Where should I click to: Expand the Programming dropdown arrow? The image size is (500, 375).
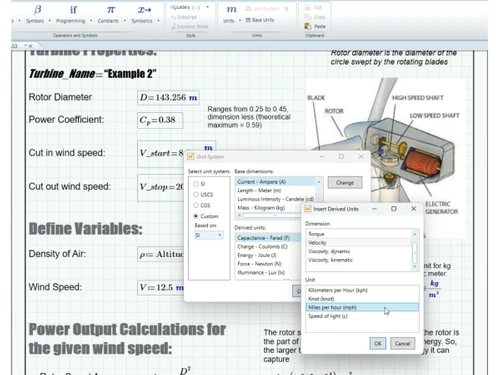pos(91,21)
